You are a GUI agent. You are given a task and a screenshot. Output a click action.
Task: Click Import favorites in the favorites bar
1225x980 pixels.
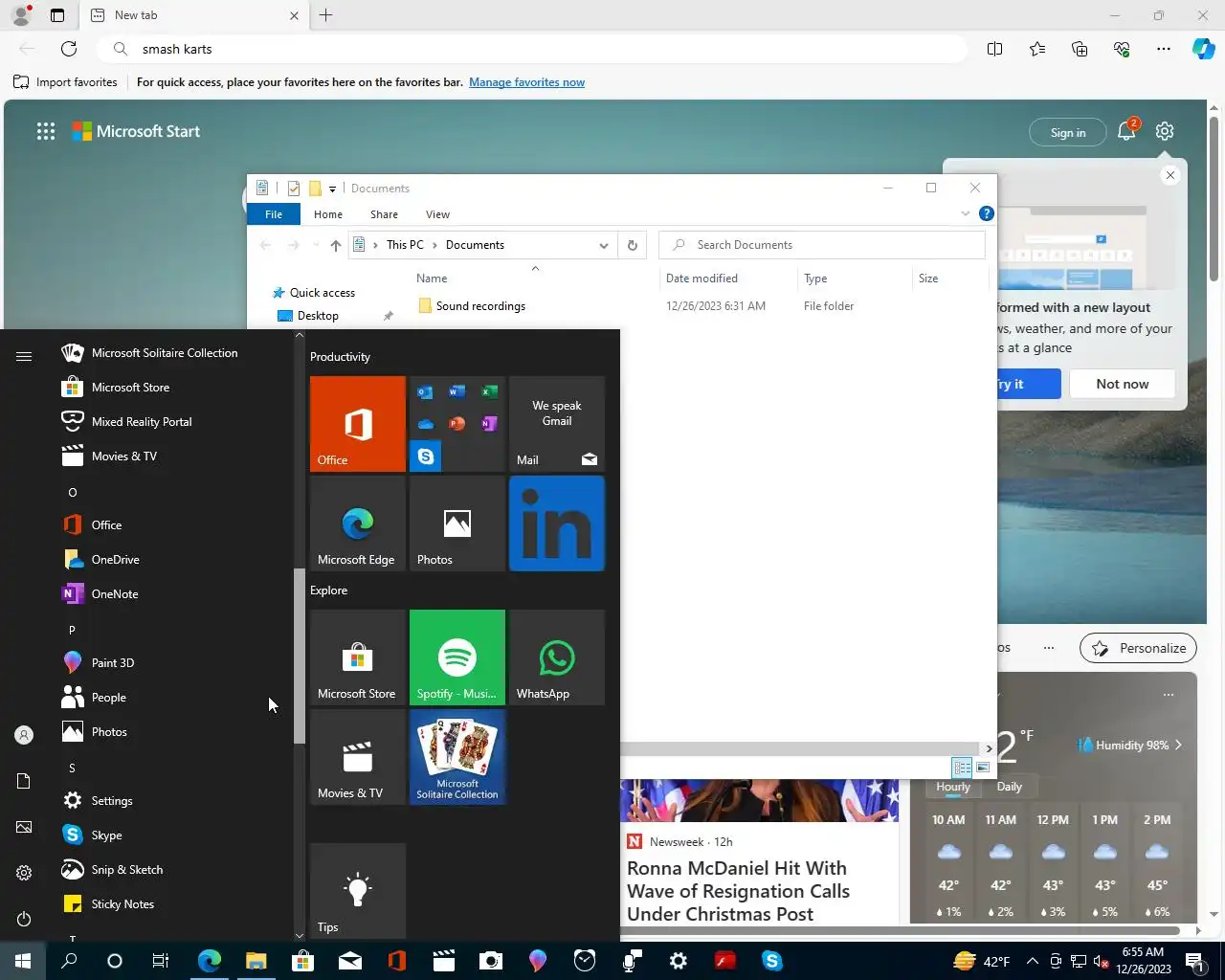point(65,82)
